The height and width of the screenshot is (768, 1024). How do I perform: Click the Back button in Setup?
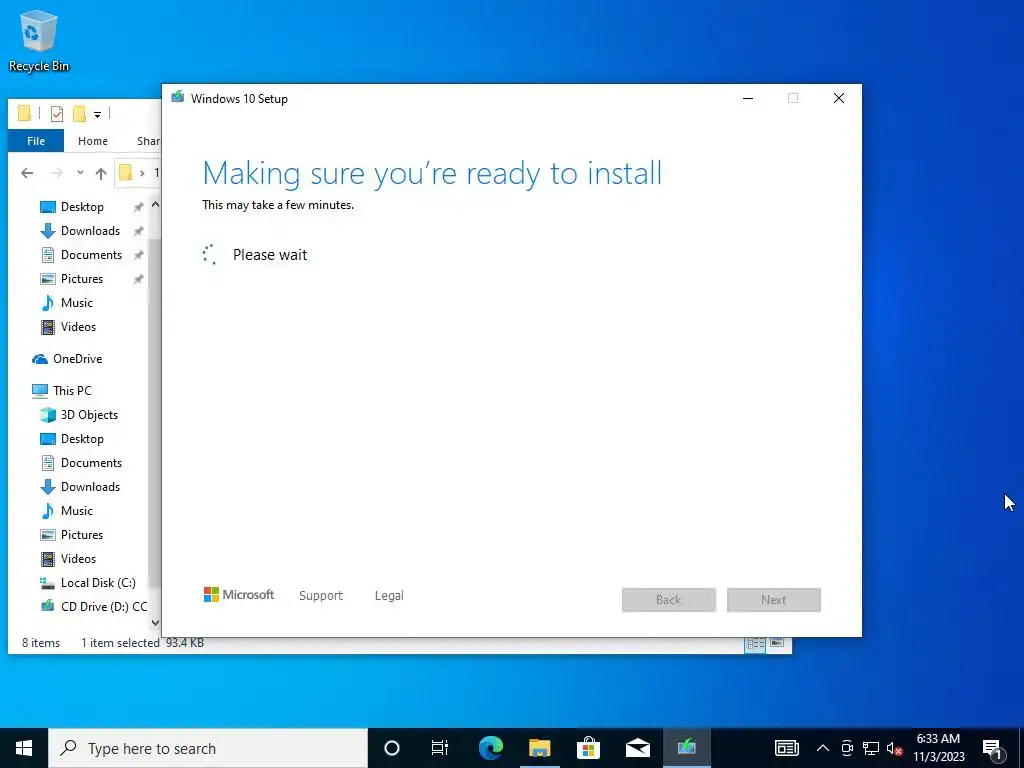(669, 600)
